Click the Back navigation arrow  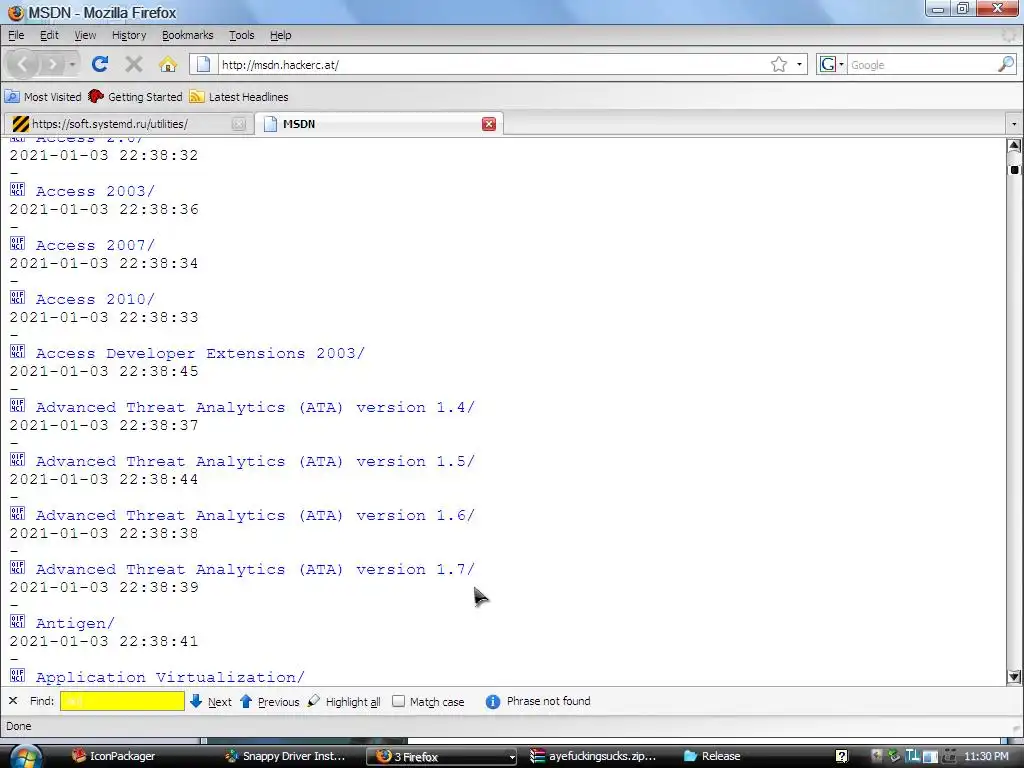(x=22, y=64)
